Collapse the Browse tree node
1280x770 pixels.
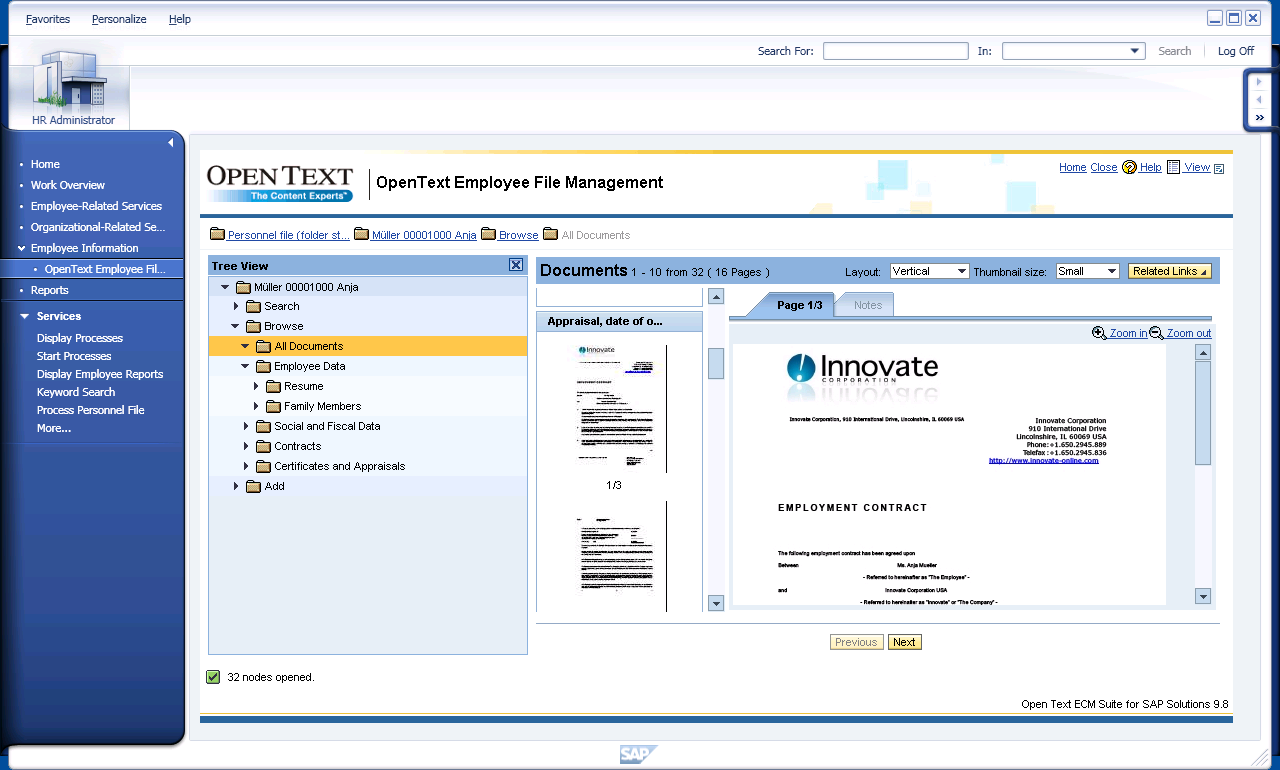pos(235,326)
